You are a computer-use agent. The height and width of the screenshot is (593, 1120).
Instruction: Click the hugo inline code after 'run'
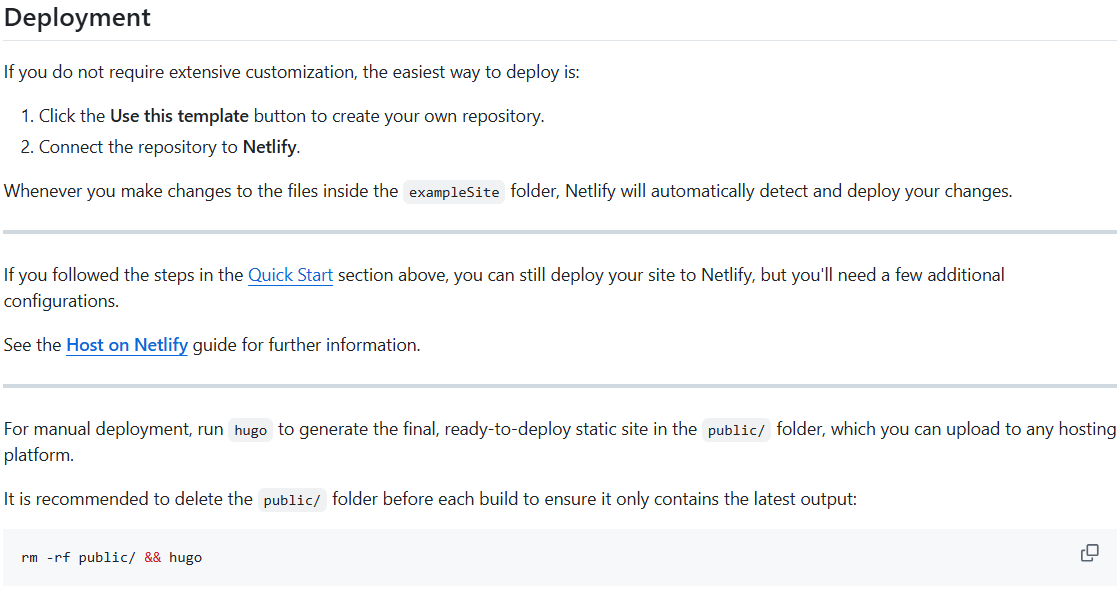pyautogui.click(x=251, y=430)
